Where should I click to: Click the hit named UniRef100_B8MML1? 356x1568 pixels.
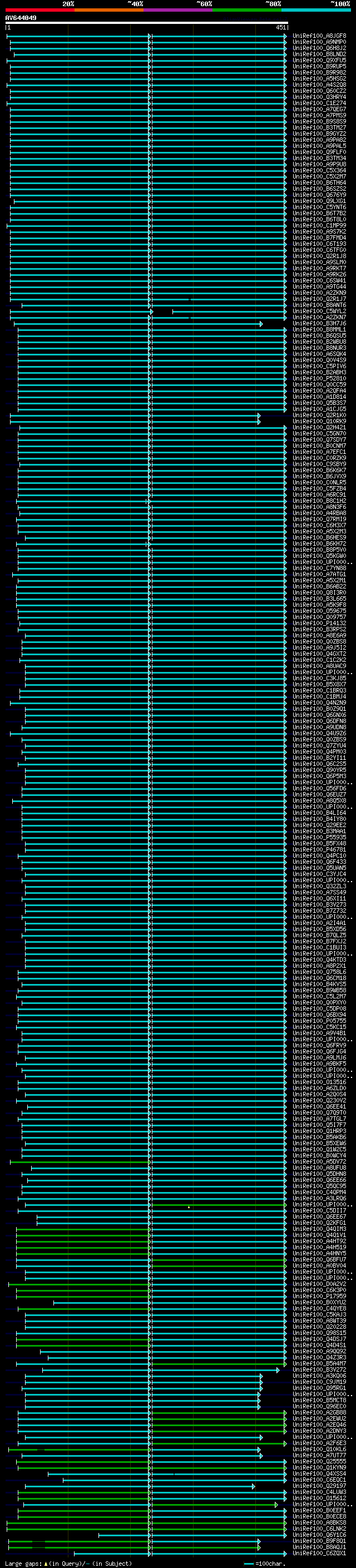pyautogui.click(x=319, y=329)
